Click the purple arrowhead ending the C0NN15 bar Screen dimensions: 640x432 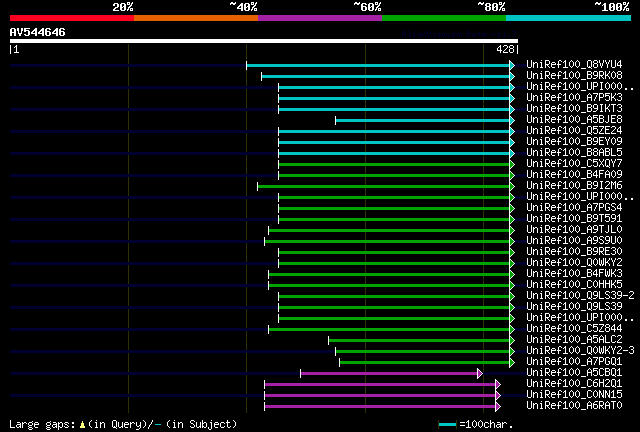498,396
